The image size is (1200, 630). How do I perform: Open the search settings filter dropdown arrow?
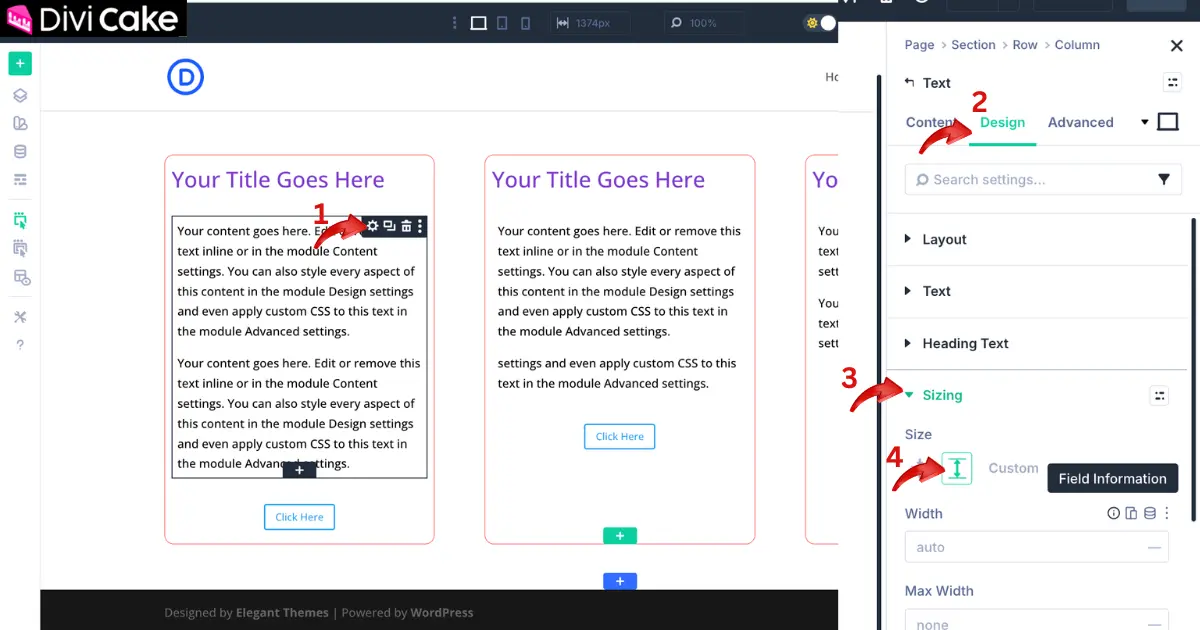[x=1164, y=180]
